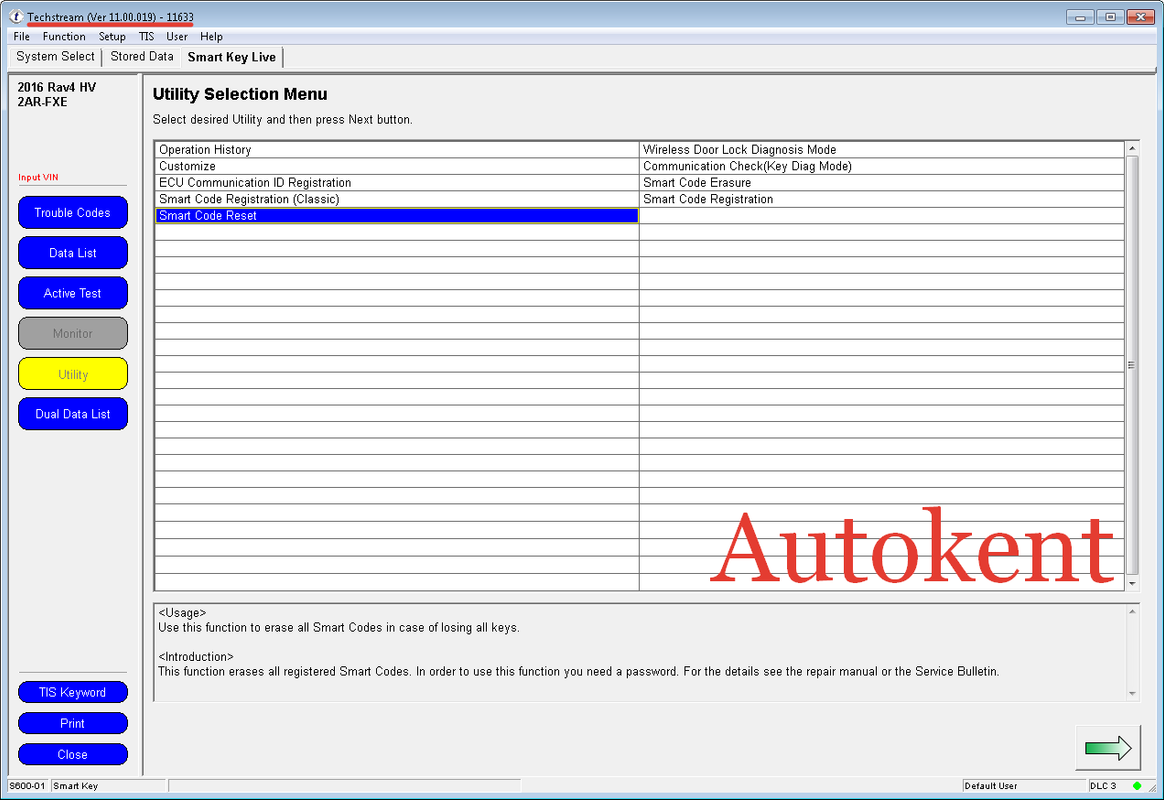Switch to the System Select tab
Image resolution: width=1164 pixels, height=800 pixels.
[x=55, y=56]
